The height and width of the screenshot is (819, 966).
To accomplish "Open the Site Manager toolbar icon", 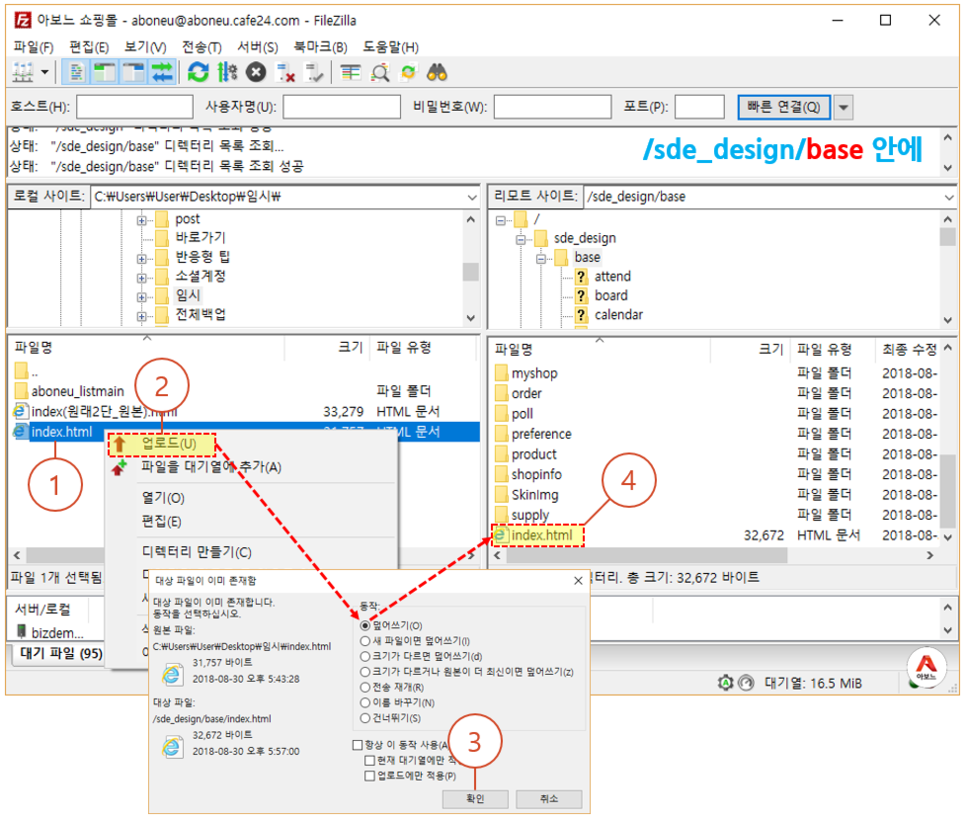I will [23, 73].
